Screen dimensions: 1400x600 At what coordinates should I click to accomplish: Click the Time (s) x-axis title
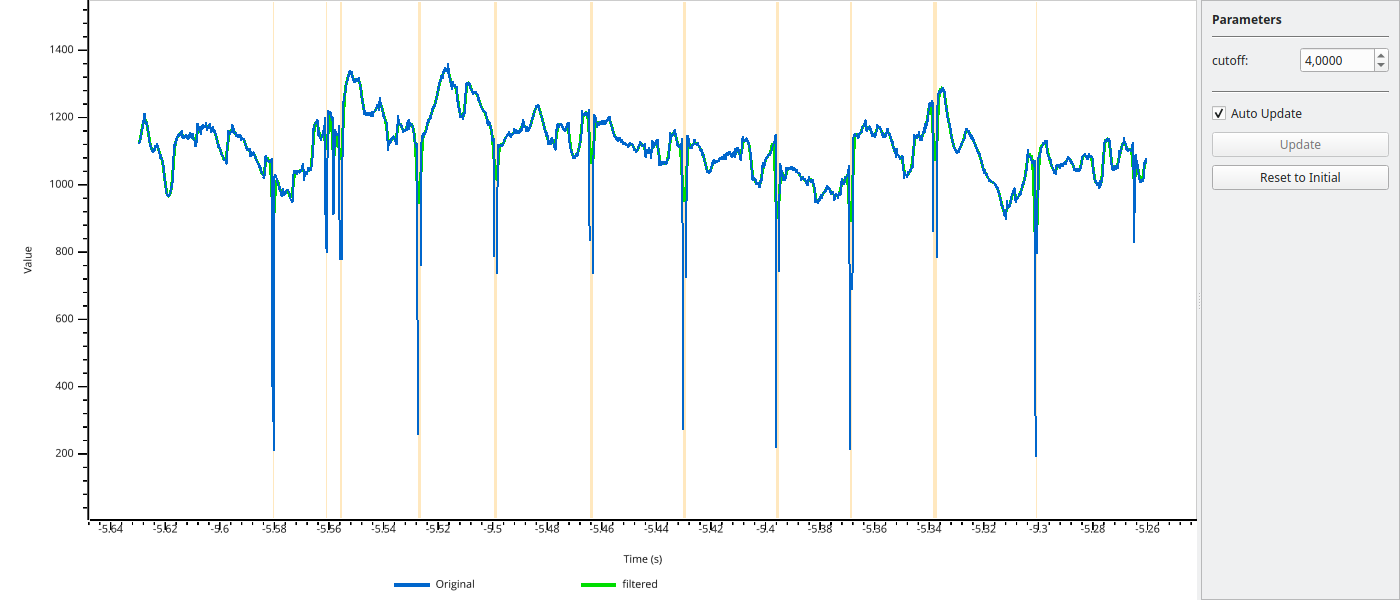(x=643, y=559)
